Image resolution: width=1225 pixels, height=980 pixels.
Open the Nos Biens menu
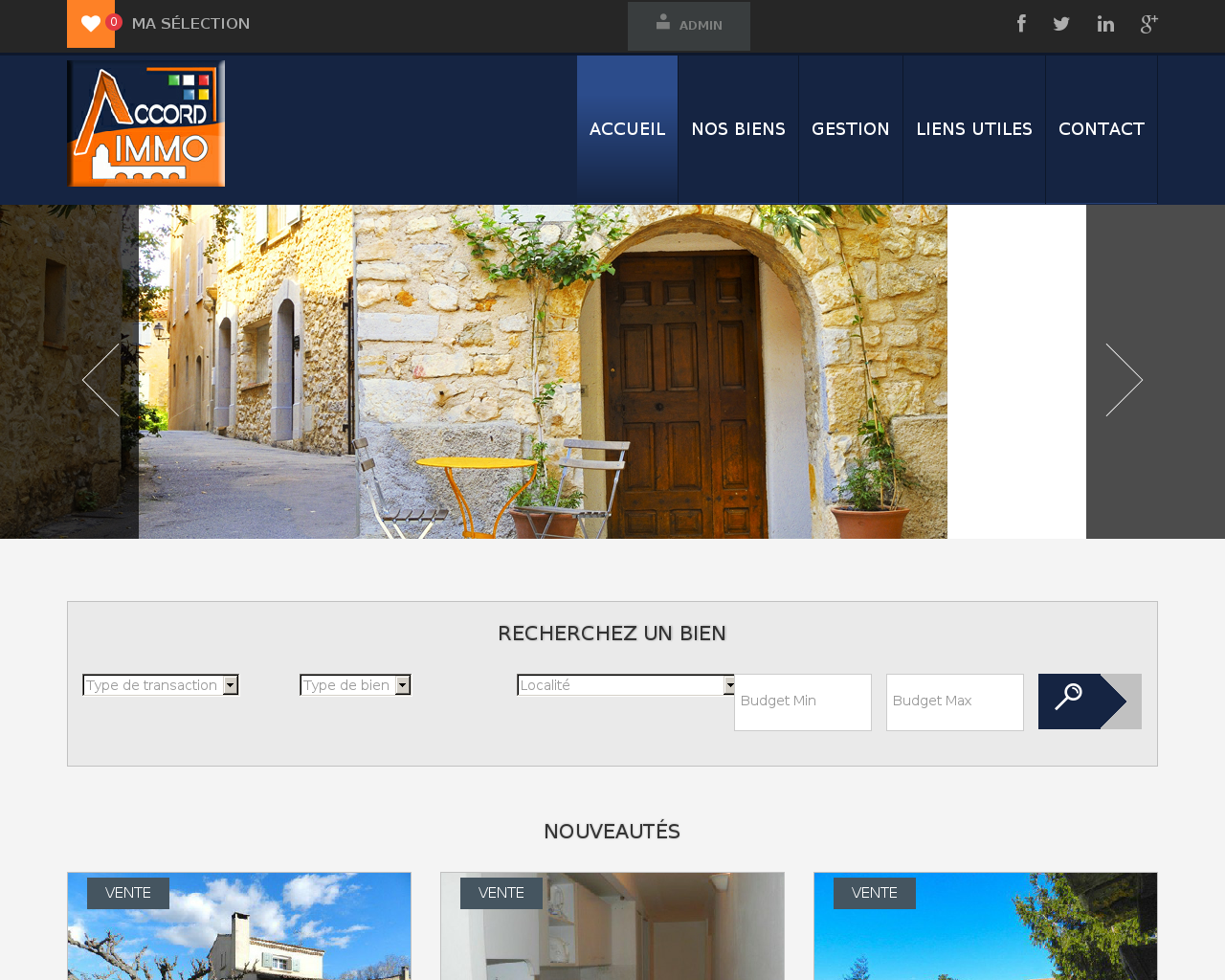738,129
